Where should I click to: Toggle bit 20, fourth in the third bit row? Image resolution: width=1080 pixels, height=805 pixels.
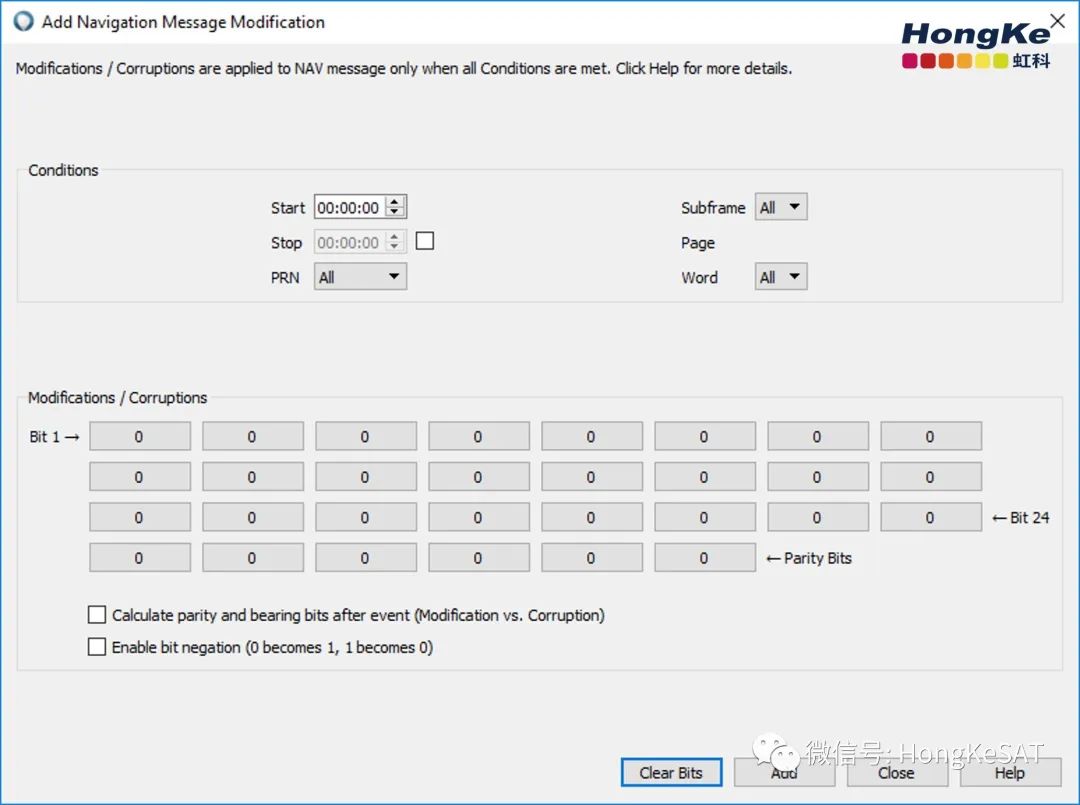tap(479, 517)
